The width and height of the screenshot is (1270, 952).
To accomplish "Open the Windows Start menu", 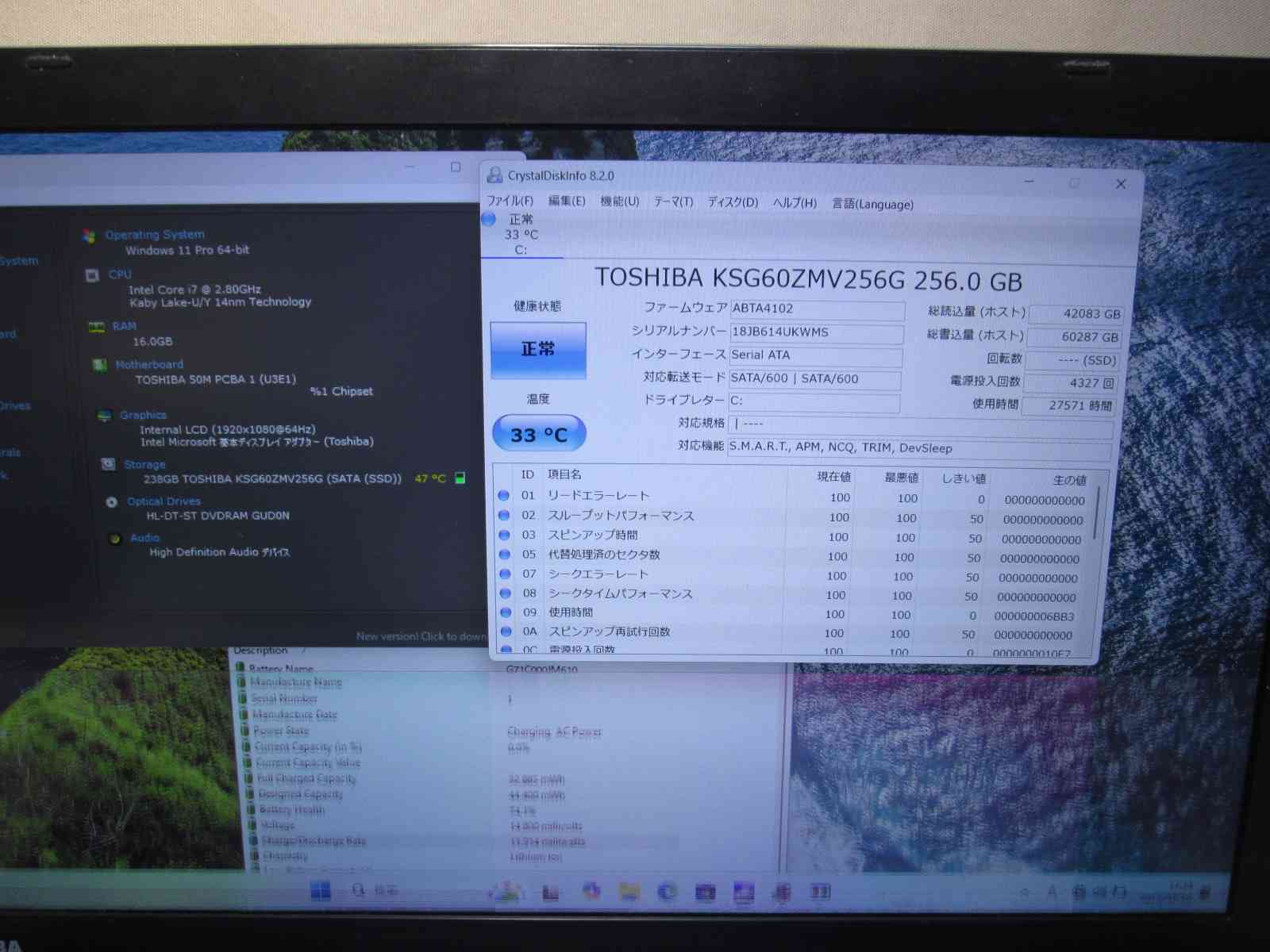I will coord(321,891).
